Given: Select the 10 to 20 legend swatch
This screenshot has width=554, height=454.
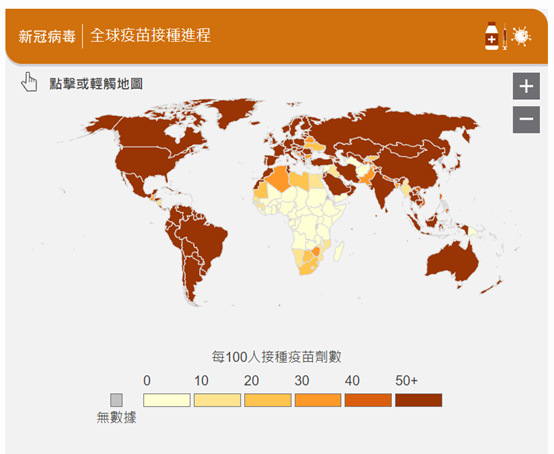Looking at the screenshot, I should click(x=217, y=400).
